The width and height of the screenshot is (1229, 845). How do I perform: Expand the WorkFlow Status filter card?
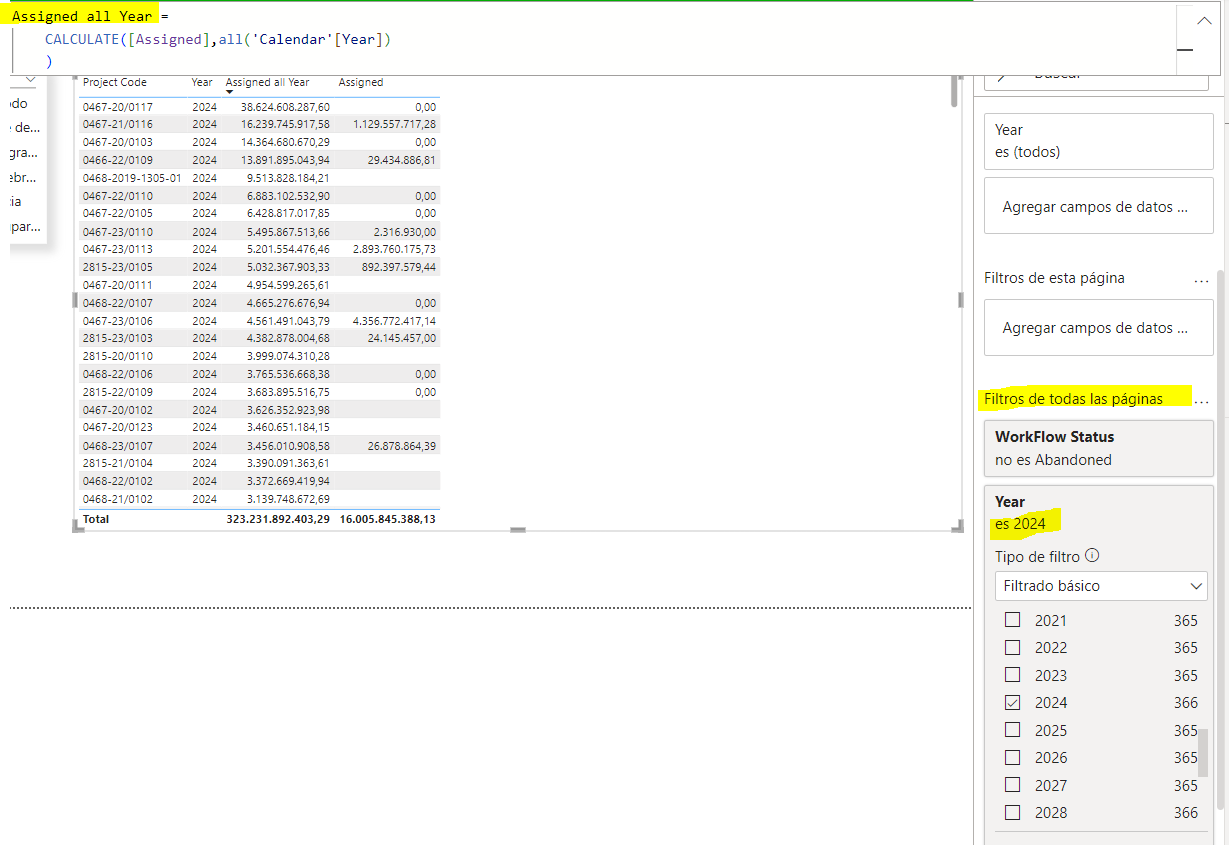(1099, 448)
